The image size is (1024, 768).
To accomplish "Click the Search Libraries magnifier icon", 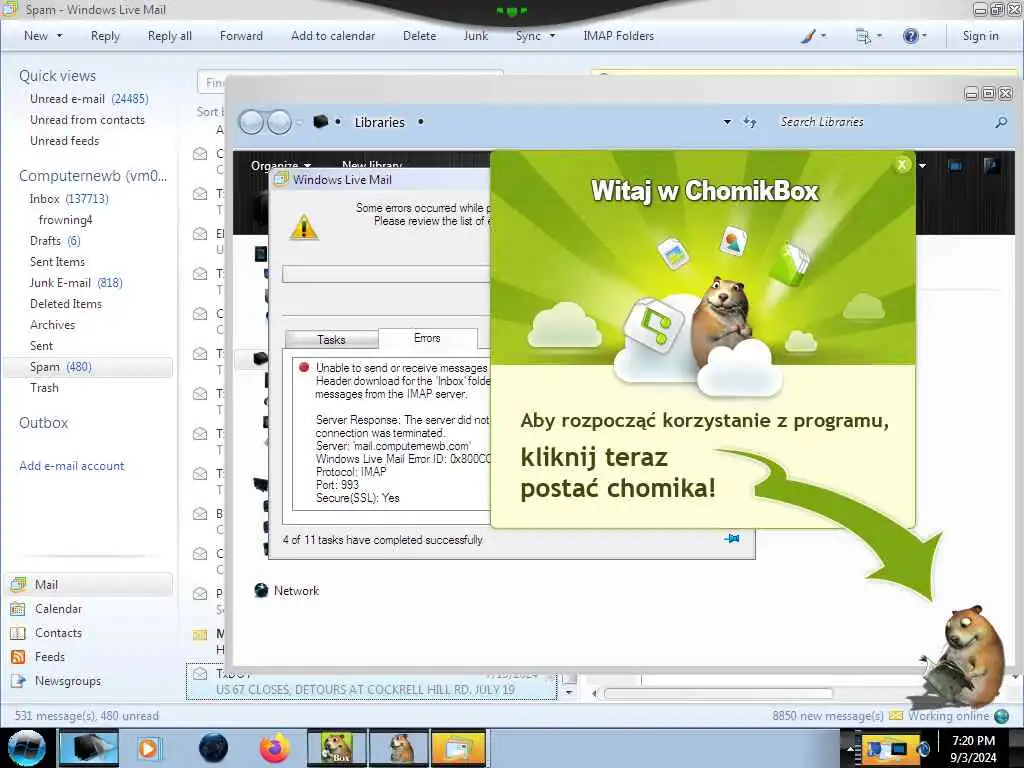I will tap(1000, 122).
